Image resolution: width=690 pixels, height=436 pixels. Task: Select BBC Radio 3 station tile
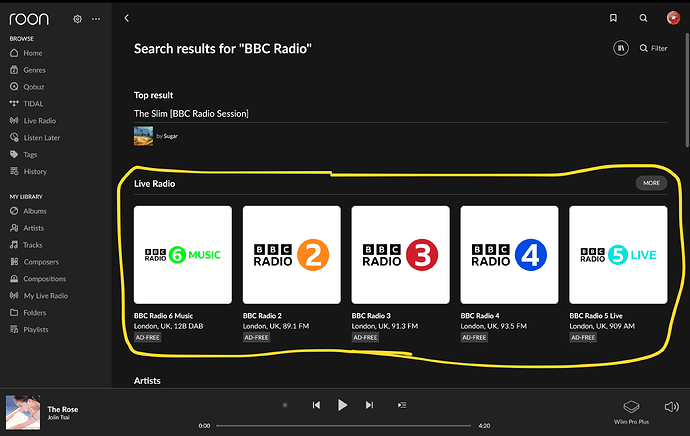coord(400,255)
